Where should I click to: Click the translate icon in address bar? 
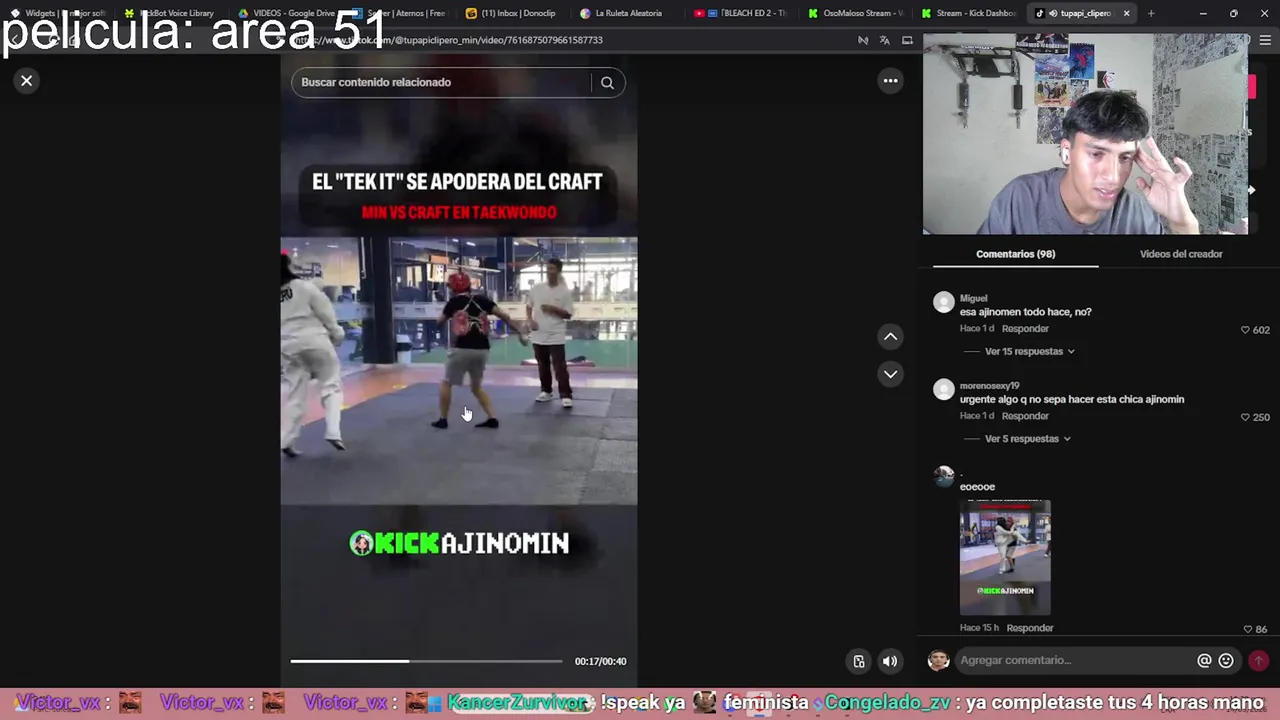click(x=884, y=40)
